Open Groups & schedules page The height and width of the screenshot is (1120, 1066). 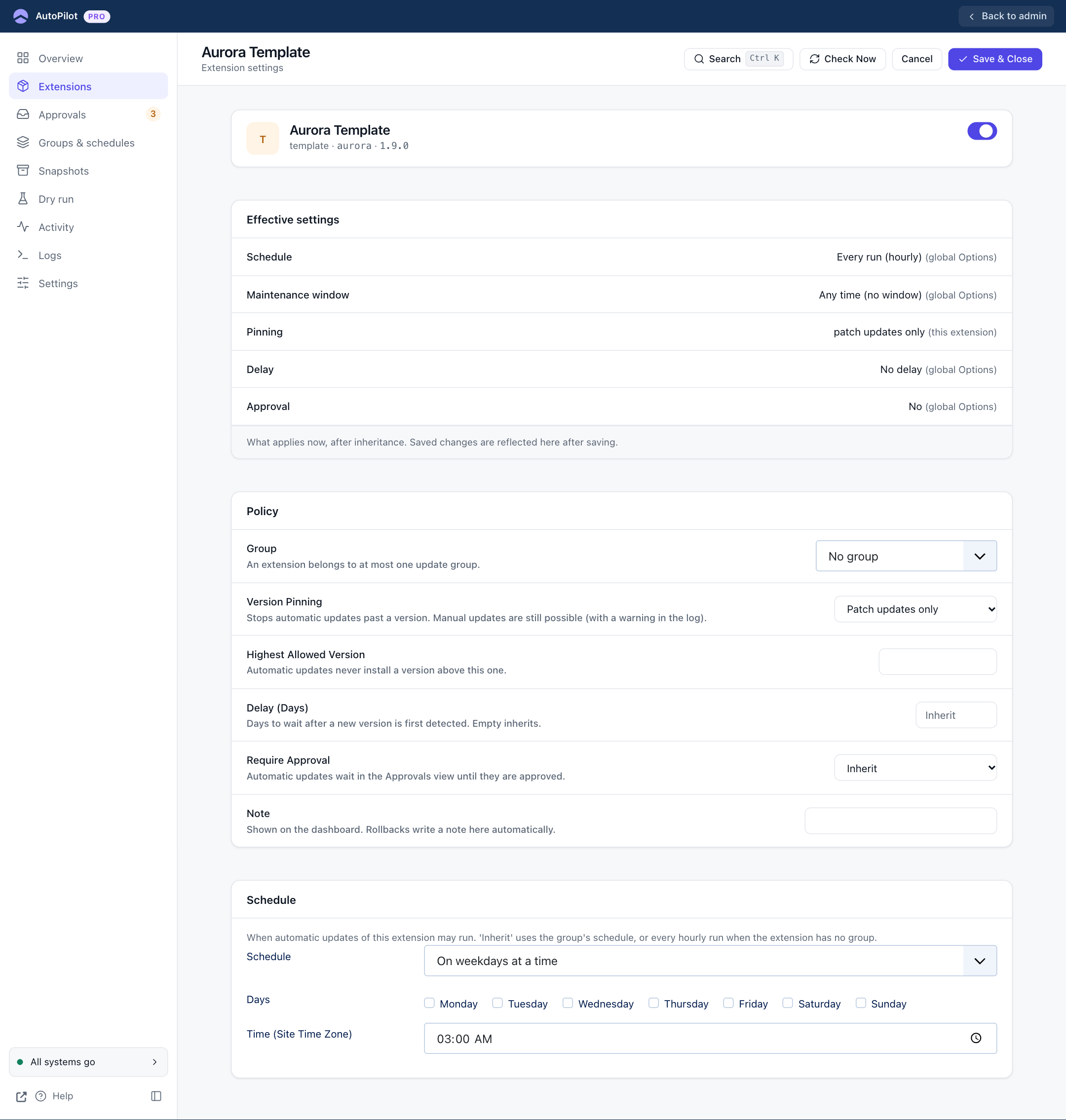coord(89,143)
